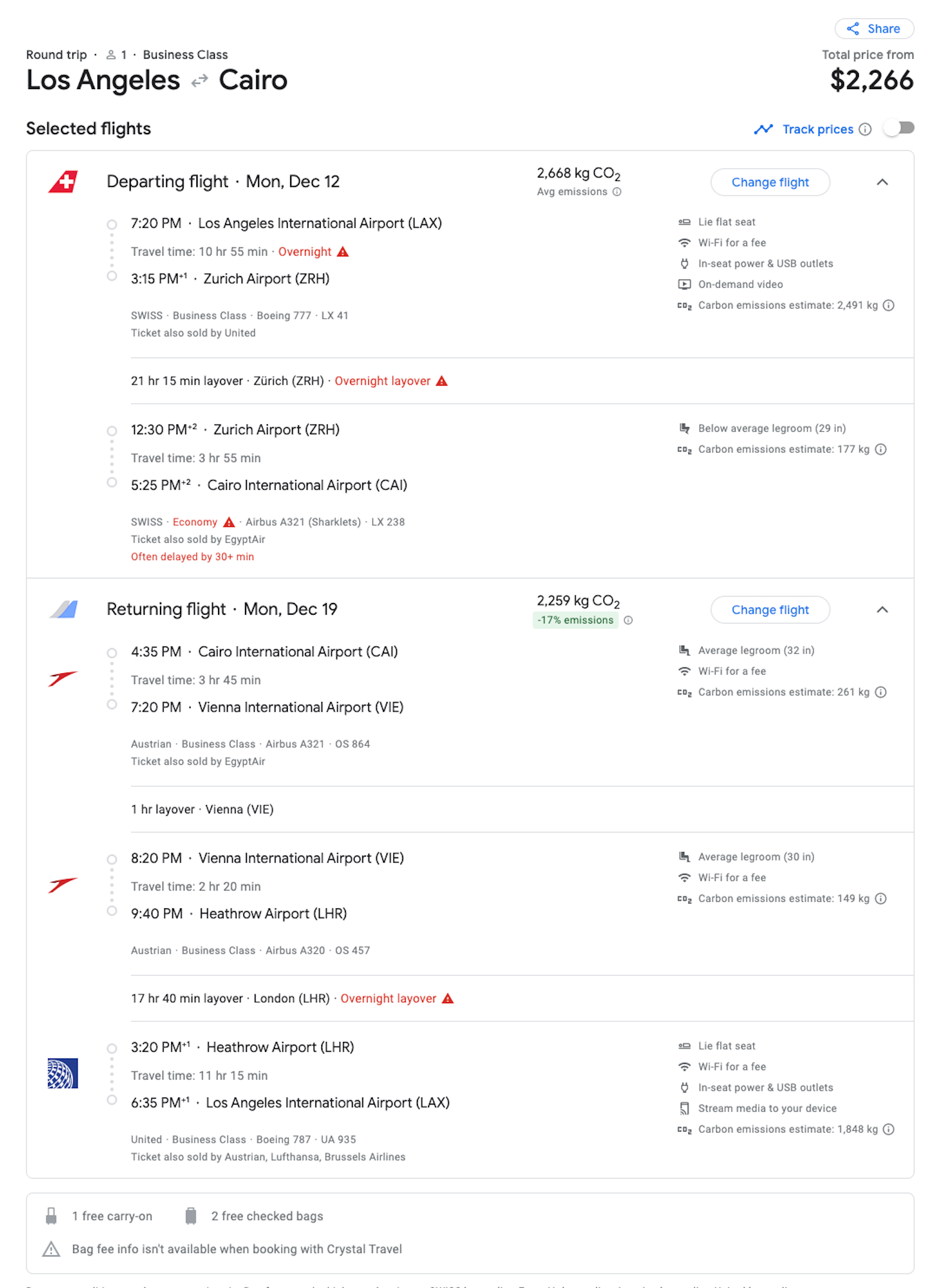The height and width of the screenshot is (1288, 938).
Task: Click Change flight for departing flight
Action: (x=770, y=182)
